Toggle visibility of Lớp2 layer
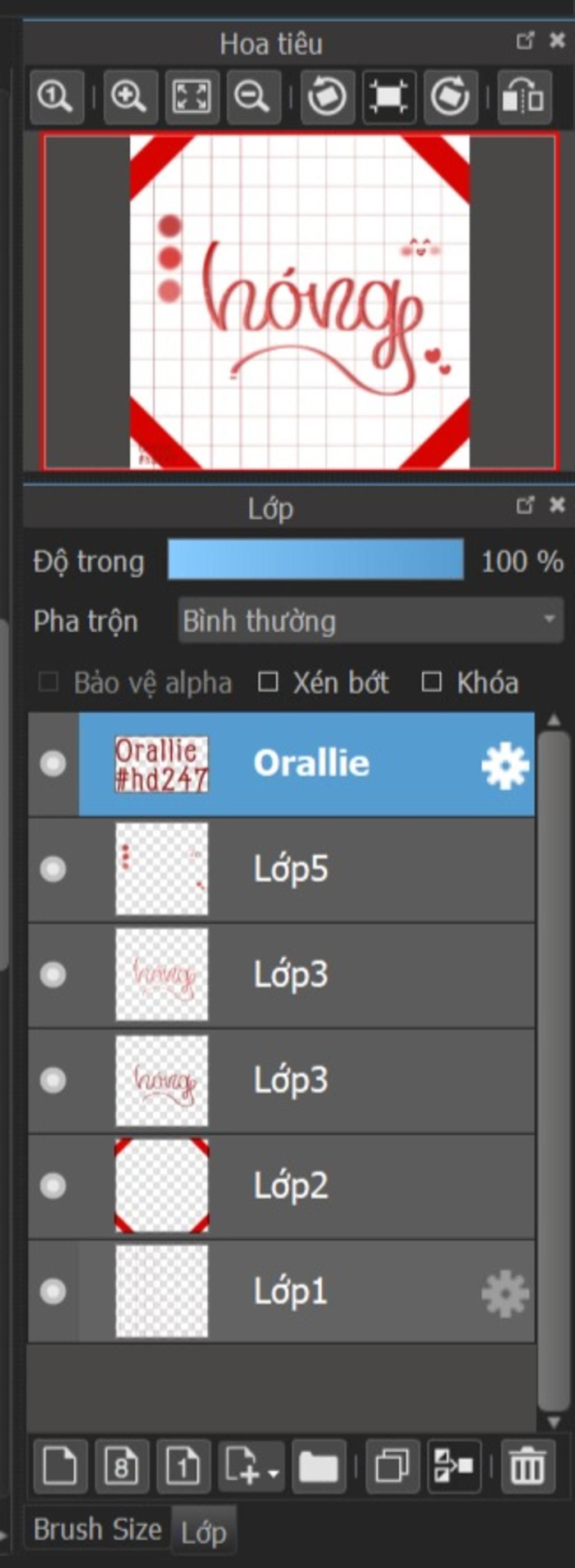 53,1186
